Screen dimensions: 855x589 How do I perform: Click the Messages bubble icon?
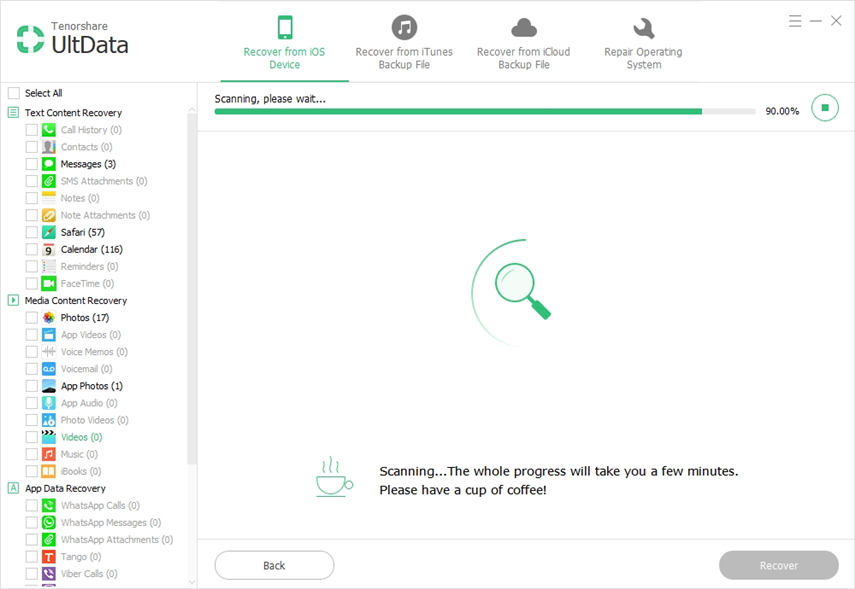[x=49, y=164]
